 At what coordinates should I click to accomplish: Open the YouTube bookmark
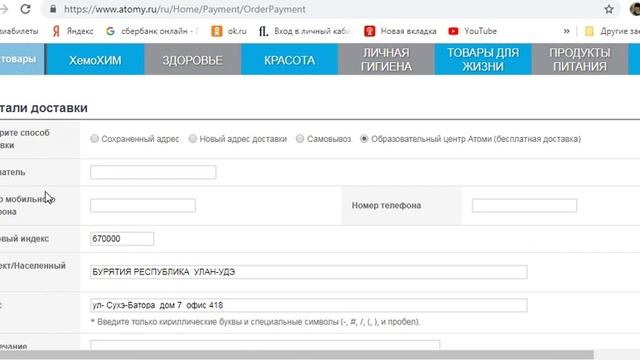[x=473, y=31]
